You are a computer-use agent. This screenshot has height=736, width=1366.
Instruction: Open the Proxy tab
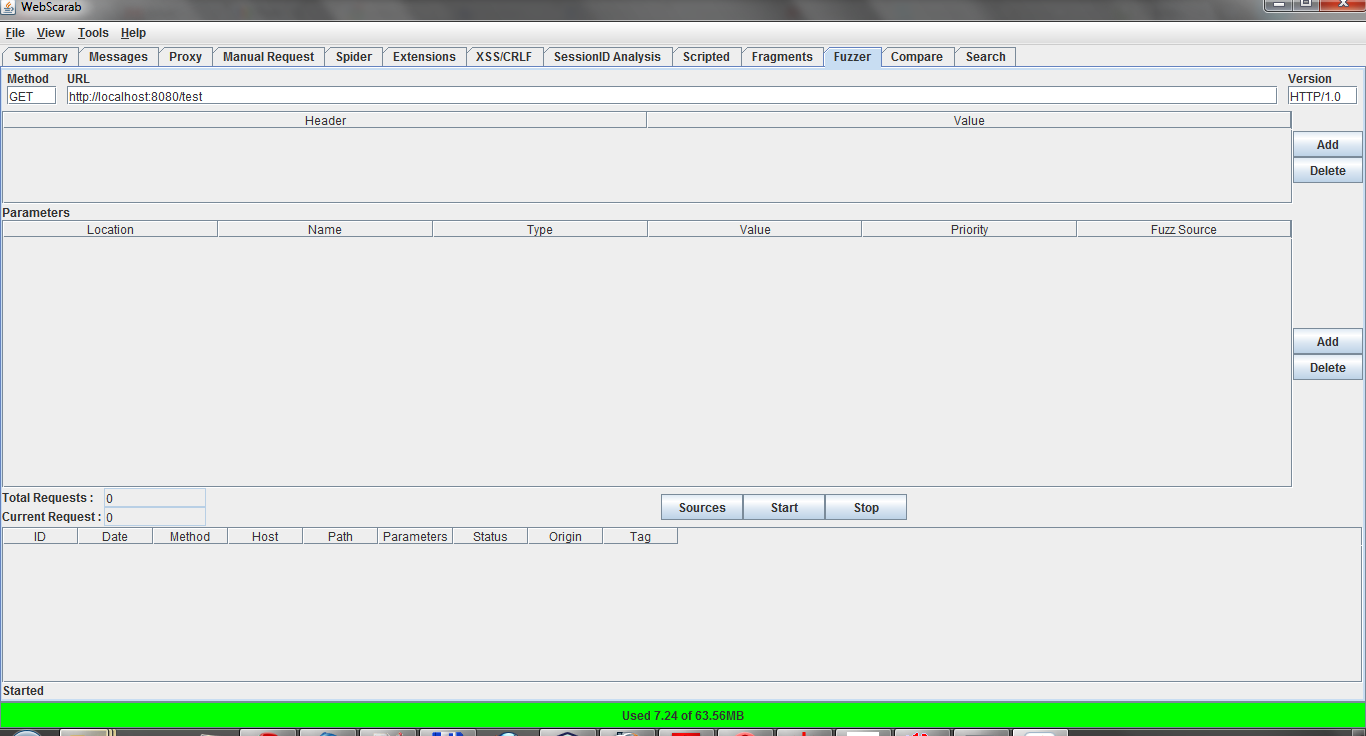(x=185, y=57)
